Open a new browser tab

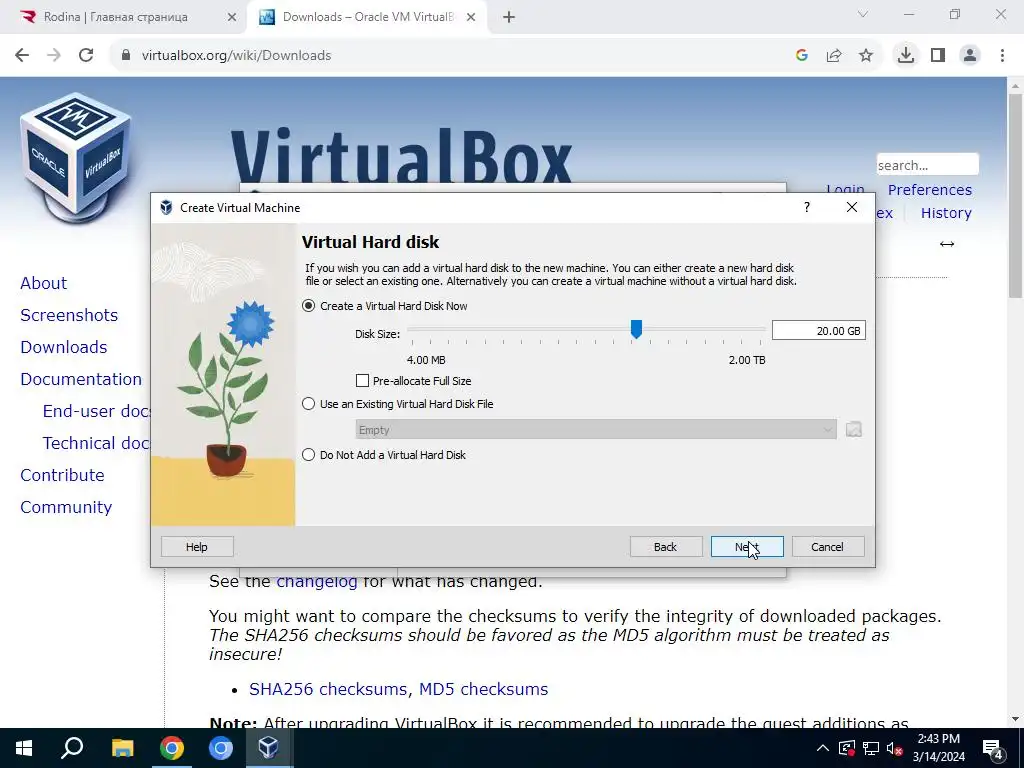point(509,17)
